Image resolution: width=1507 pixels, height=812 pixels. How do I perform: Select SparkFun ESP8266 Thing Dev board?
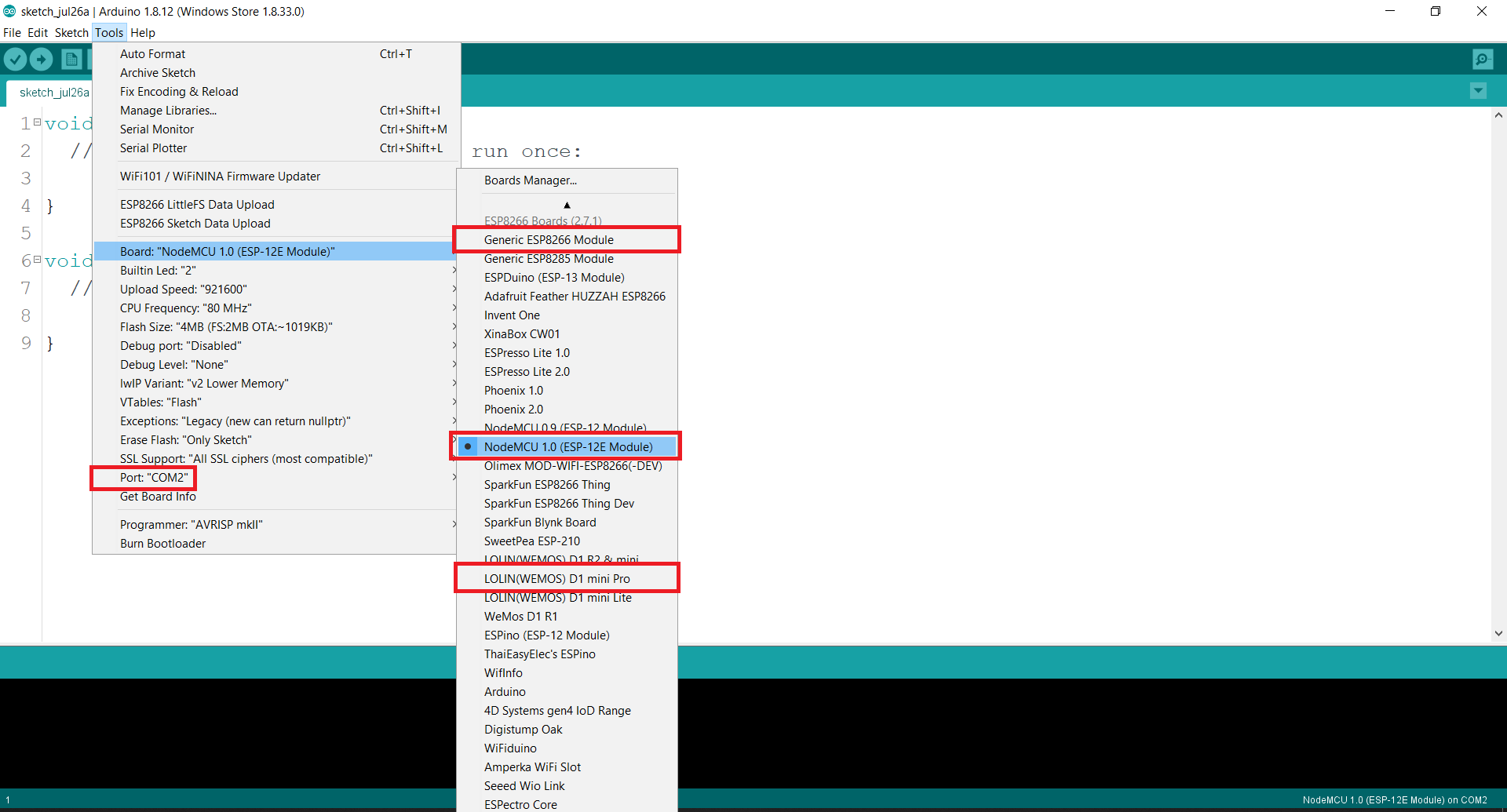pos(567,504)
